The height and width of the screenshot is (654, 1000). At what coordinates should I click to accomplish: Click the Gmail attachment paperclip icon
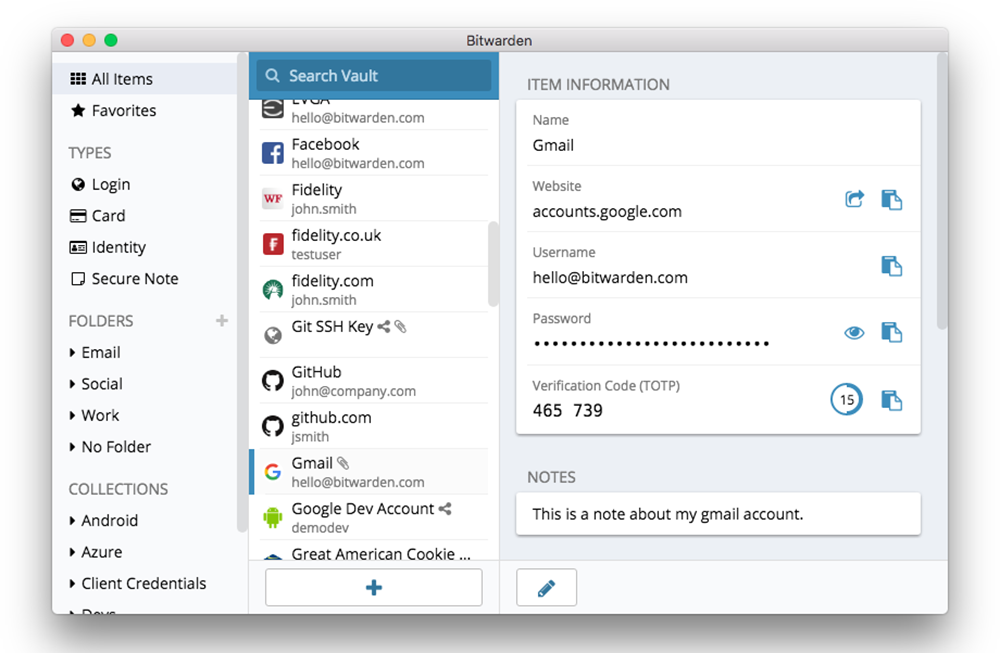[x=343, y=463]
